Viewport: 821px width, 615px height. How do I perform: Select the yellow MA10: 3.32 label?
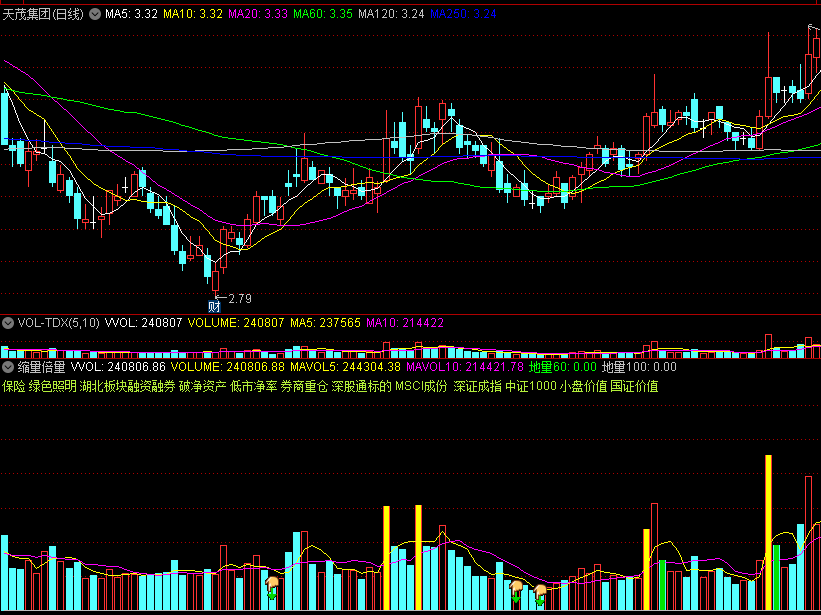[193, 14]
